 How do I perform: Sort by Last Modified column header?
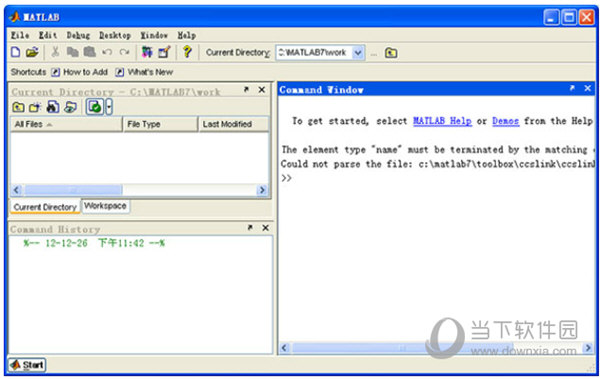click(x=233, y=124)
